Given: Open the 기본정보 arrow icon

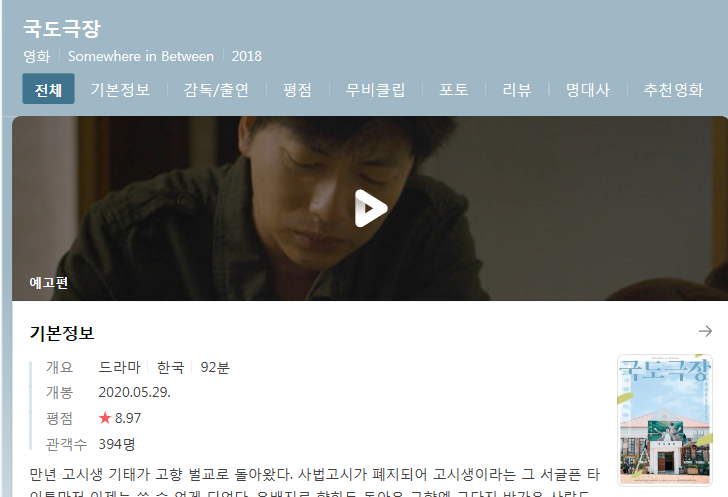Looking at the screenshot, I should tap(705, 331).
